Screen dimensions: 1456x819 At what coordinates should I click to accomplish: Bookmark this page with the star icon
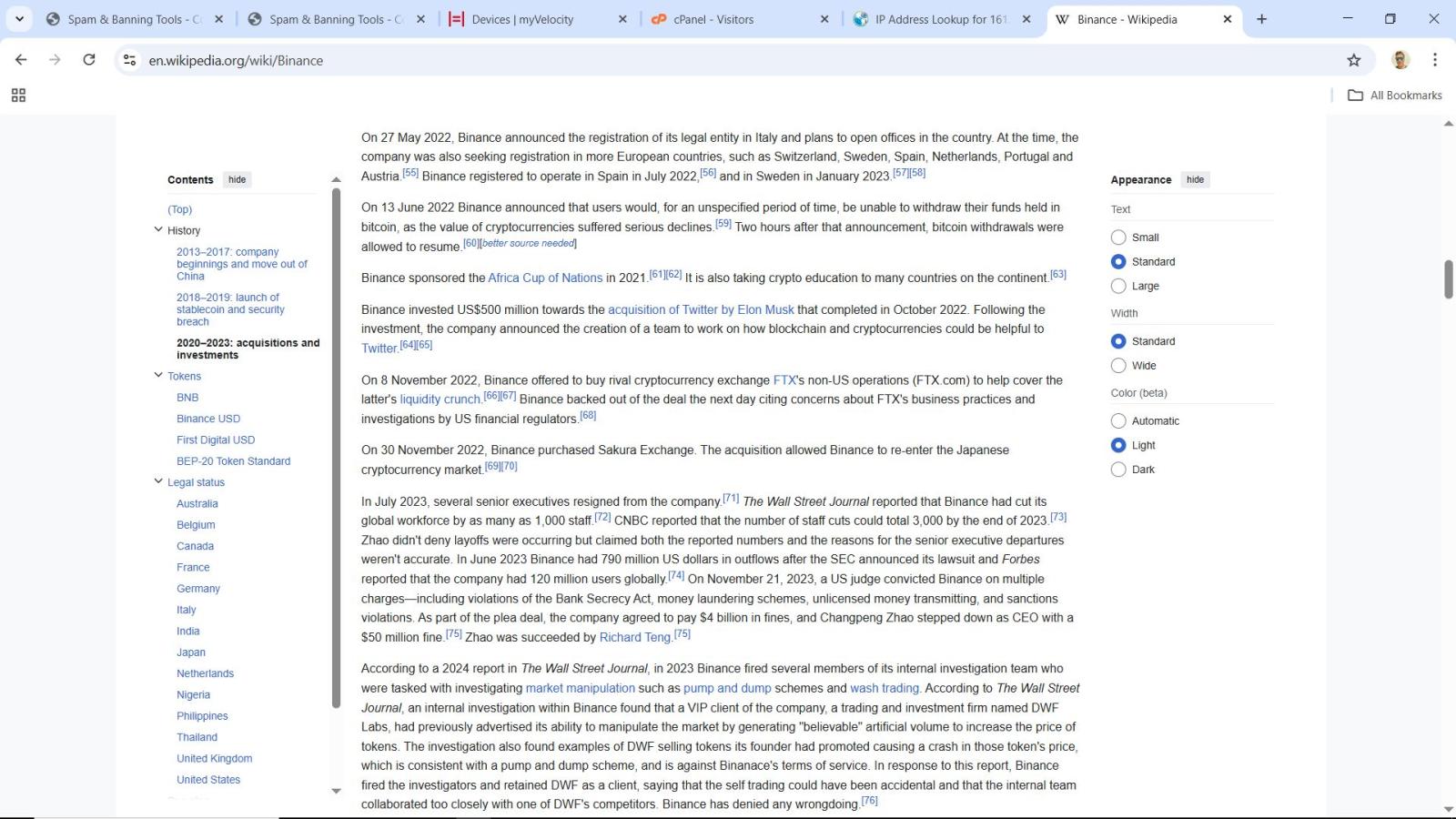pos(1354,60)
